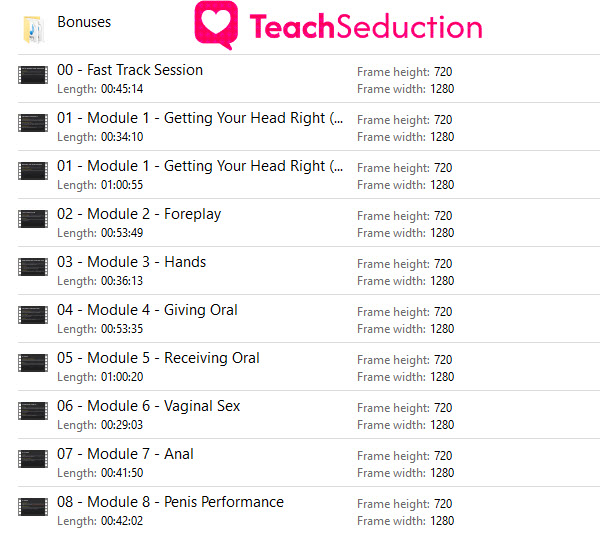Click Module 8 Penis Performance video icon

coord(33,507)
